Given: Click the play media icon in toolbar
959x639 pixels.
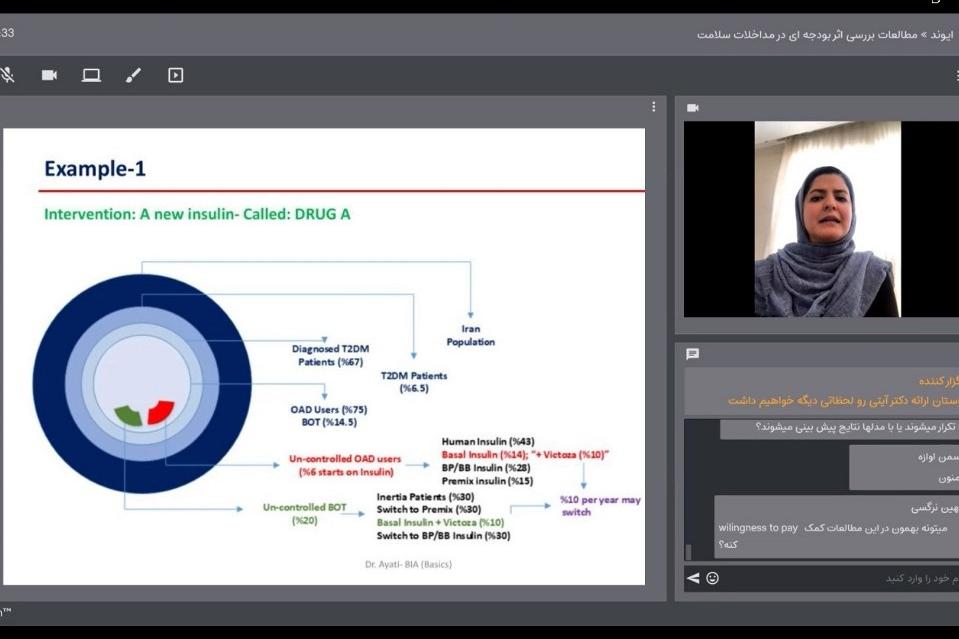Looking at the screenshot, I should [176, 75].
